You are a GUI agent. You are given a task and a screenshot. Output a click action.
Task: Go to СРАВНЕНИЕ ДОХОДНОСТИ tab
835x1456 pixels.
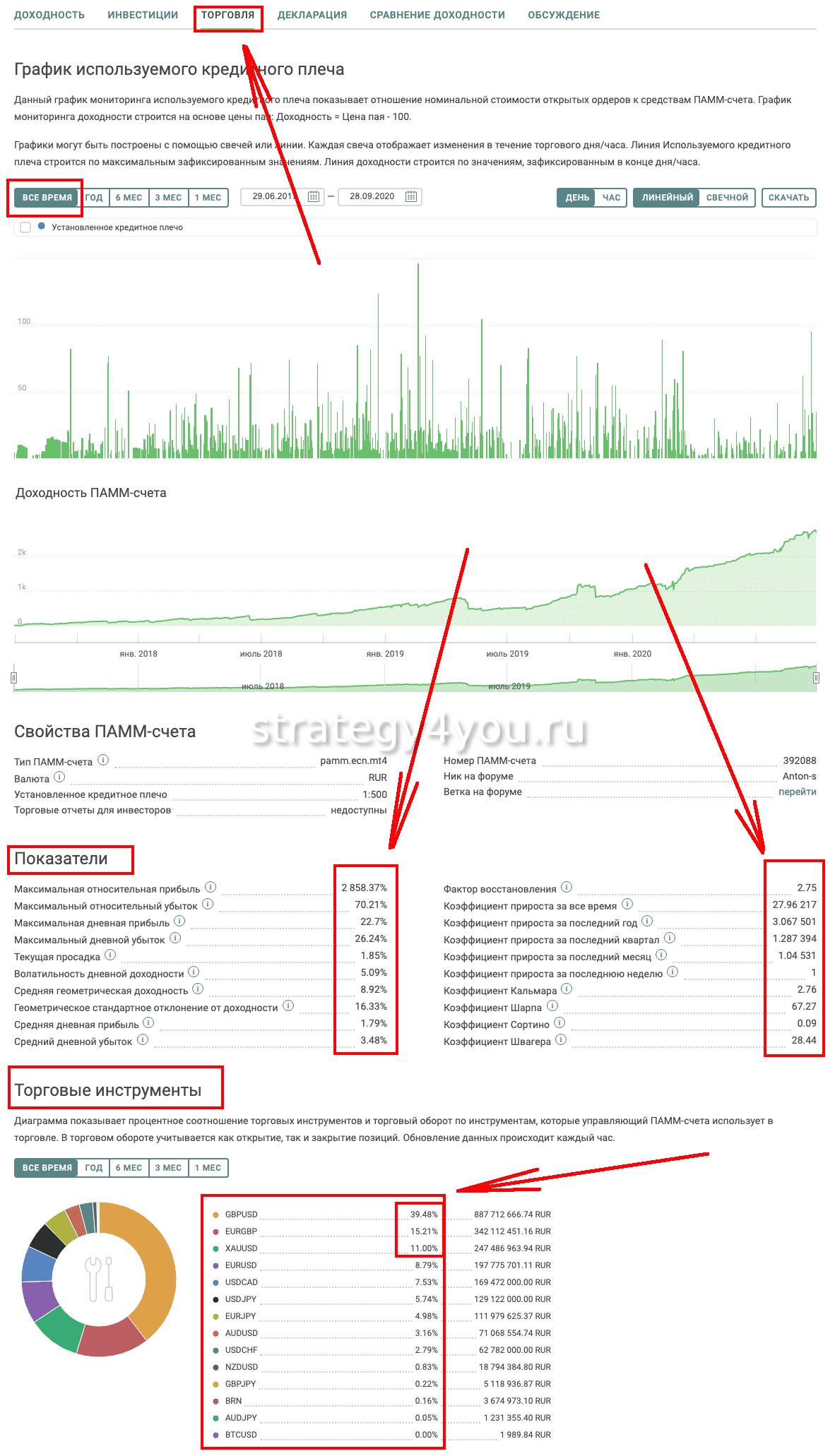pos(437,15)
